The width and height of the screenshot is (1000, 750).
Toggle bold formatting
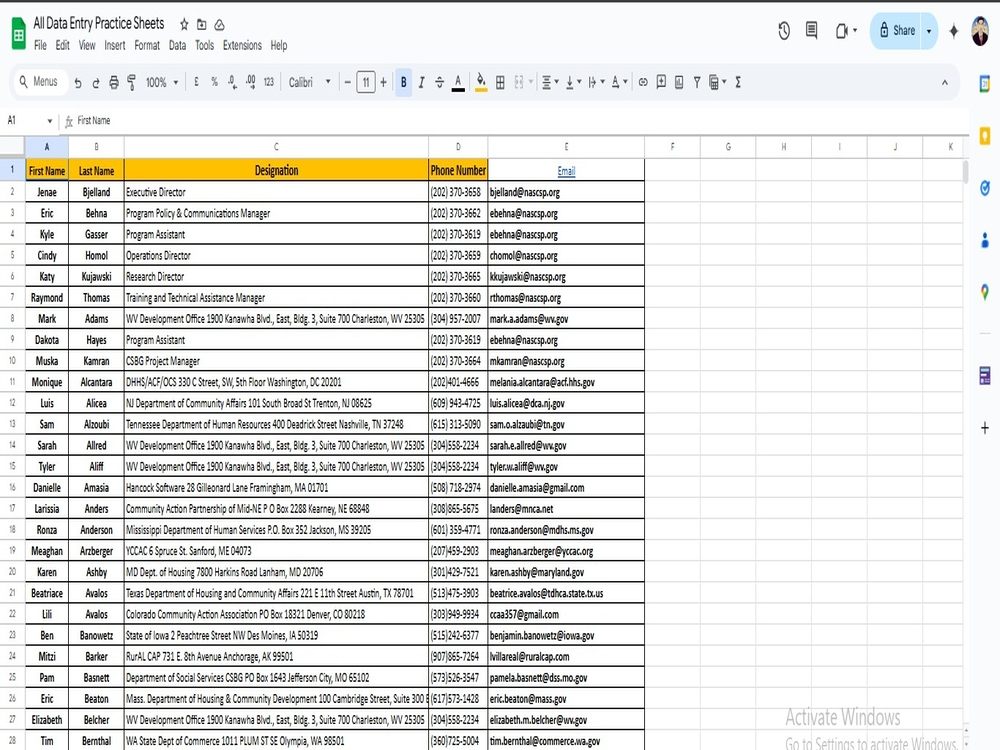point(404,82)
